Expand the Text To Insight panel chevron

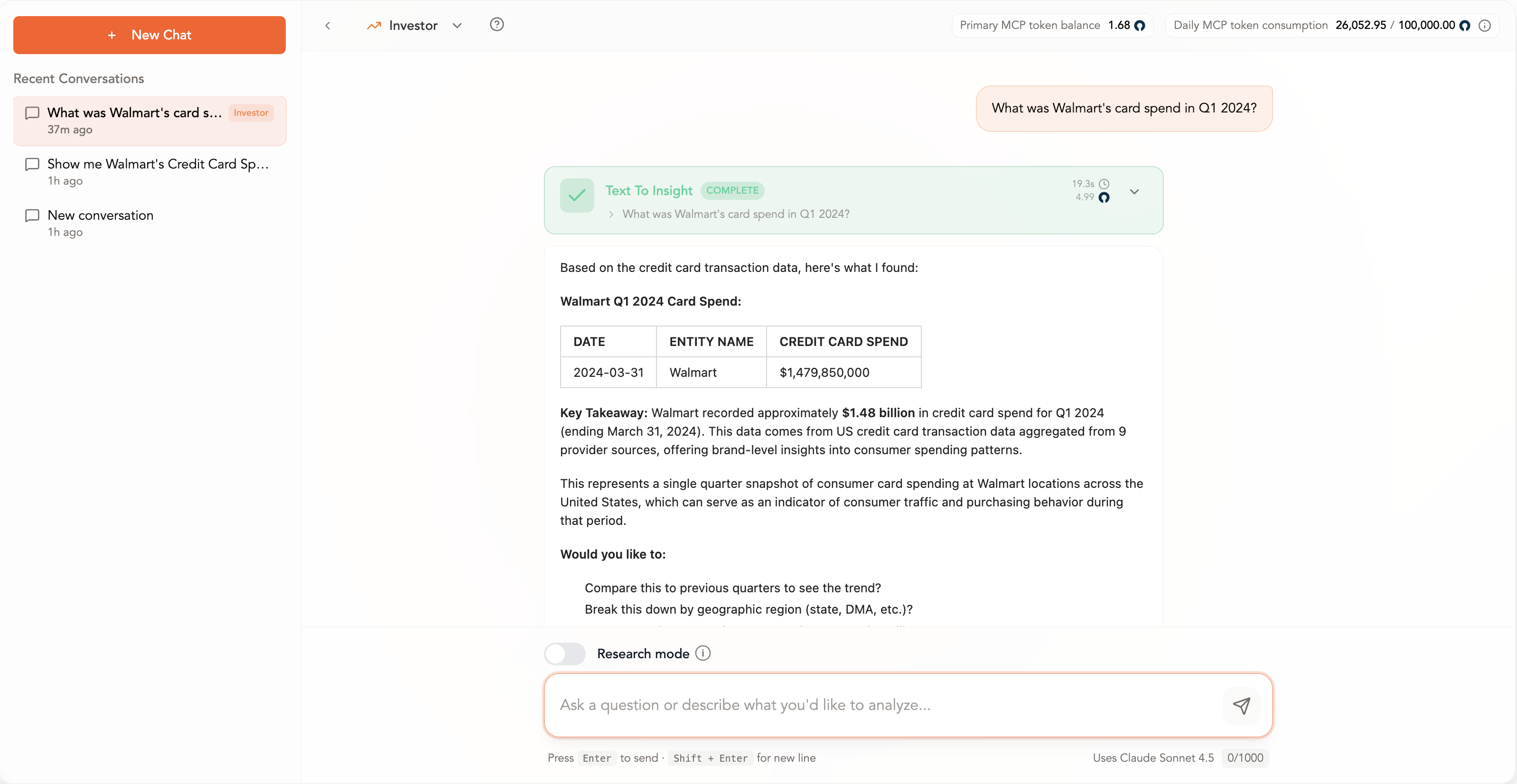pyautogui.click(x=1134, y=192)
